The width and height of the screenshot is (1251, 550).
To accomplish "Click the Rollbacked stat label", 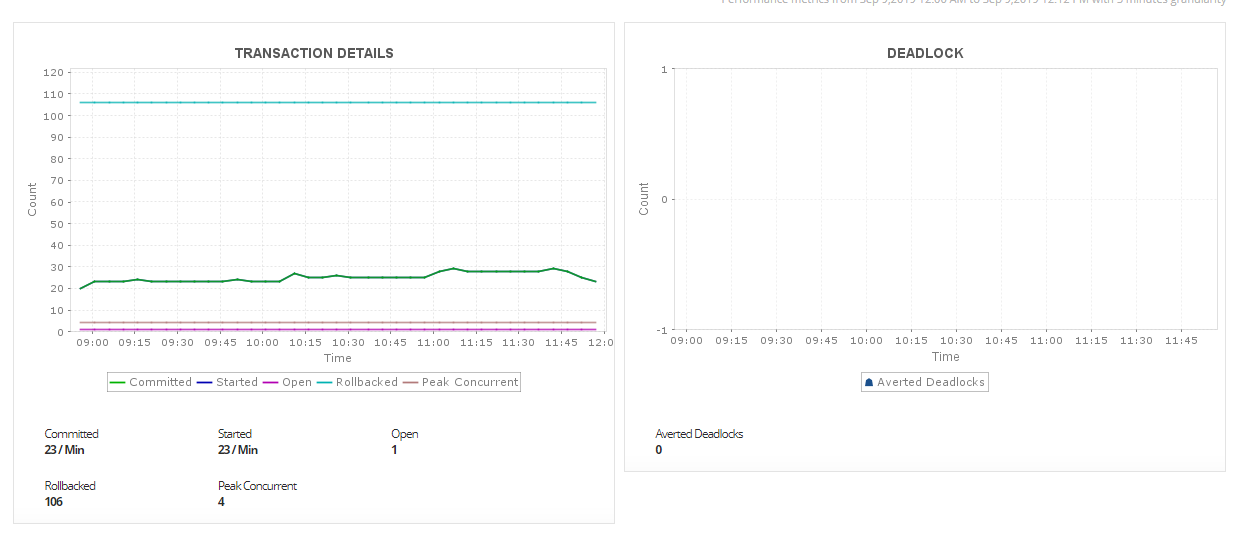I will 70,486.
